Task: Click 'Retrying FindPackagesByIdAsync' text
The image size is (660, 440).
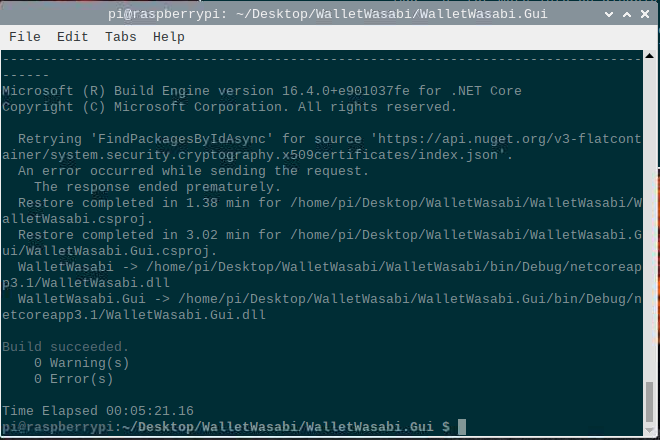Action: [147, 139]
